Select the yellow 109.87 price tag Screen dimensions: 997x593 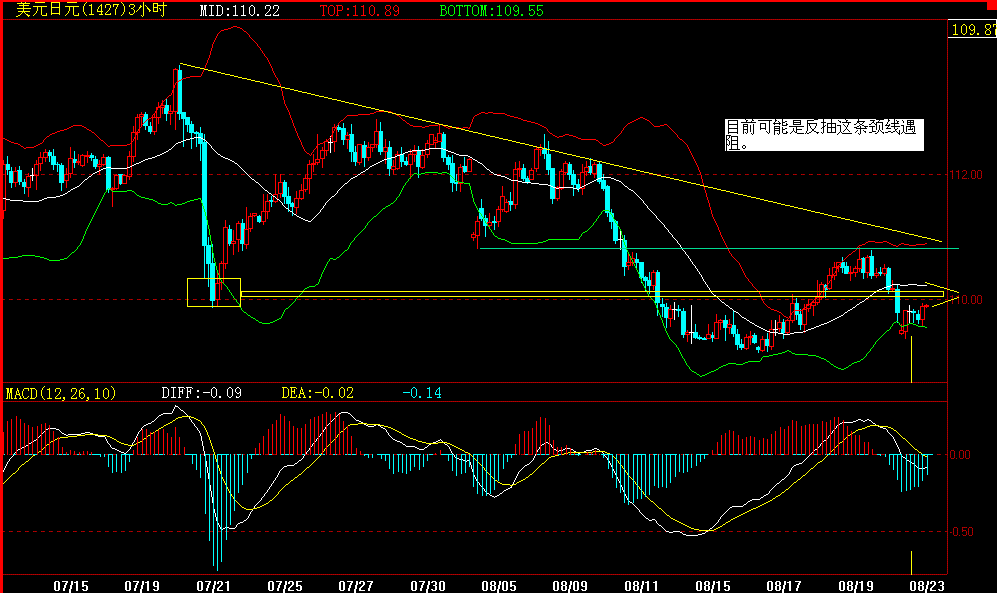971,31
